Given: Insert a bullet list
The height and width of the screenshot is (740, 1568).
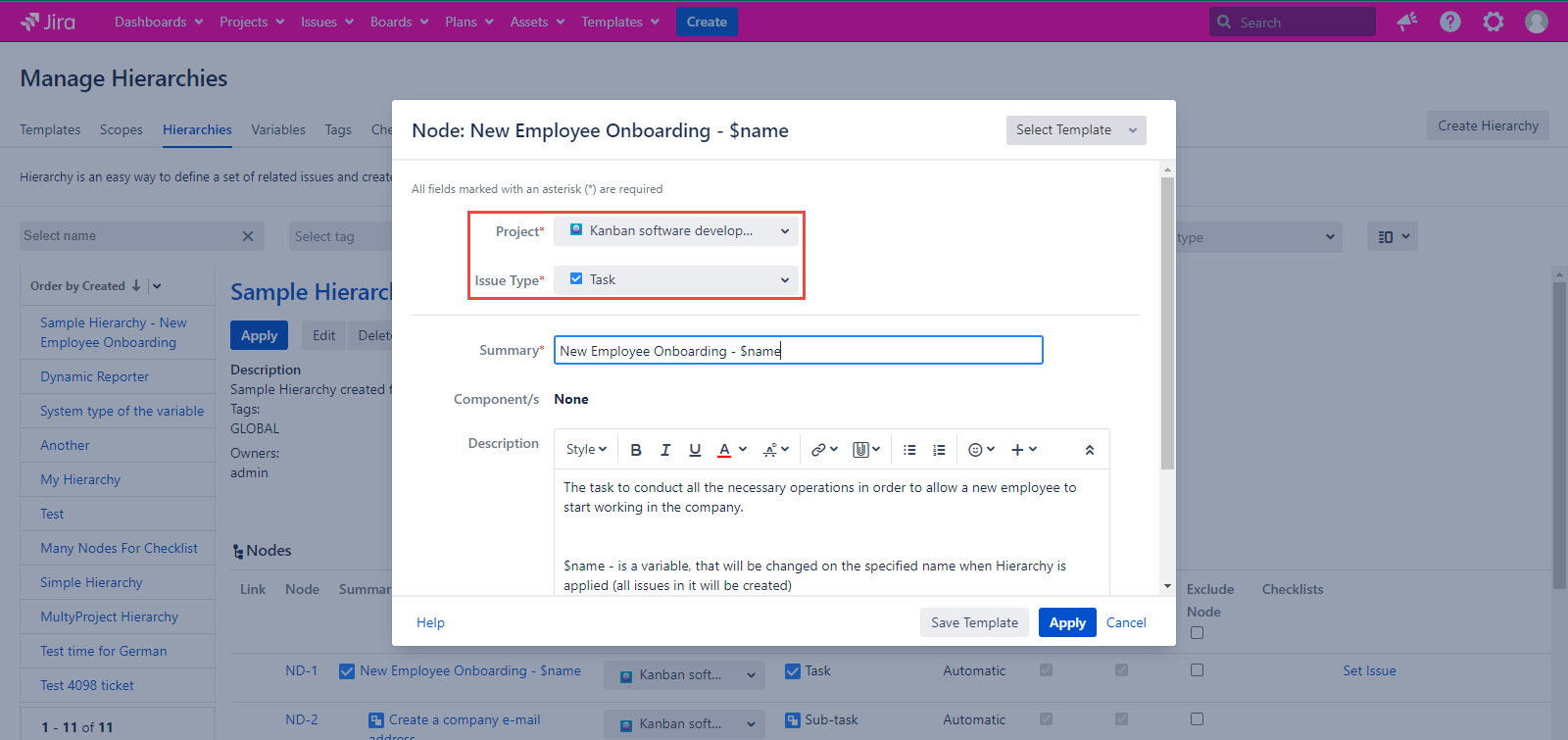Looking at the screenshot, I should [x=909, y=450].
